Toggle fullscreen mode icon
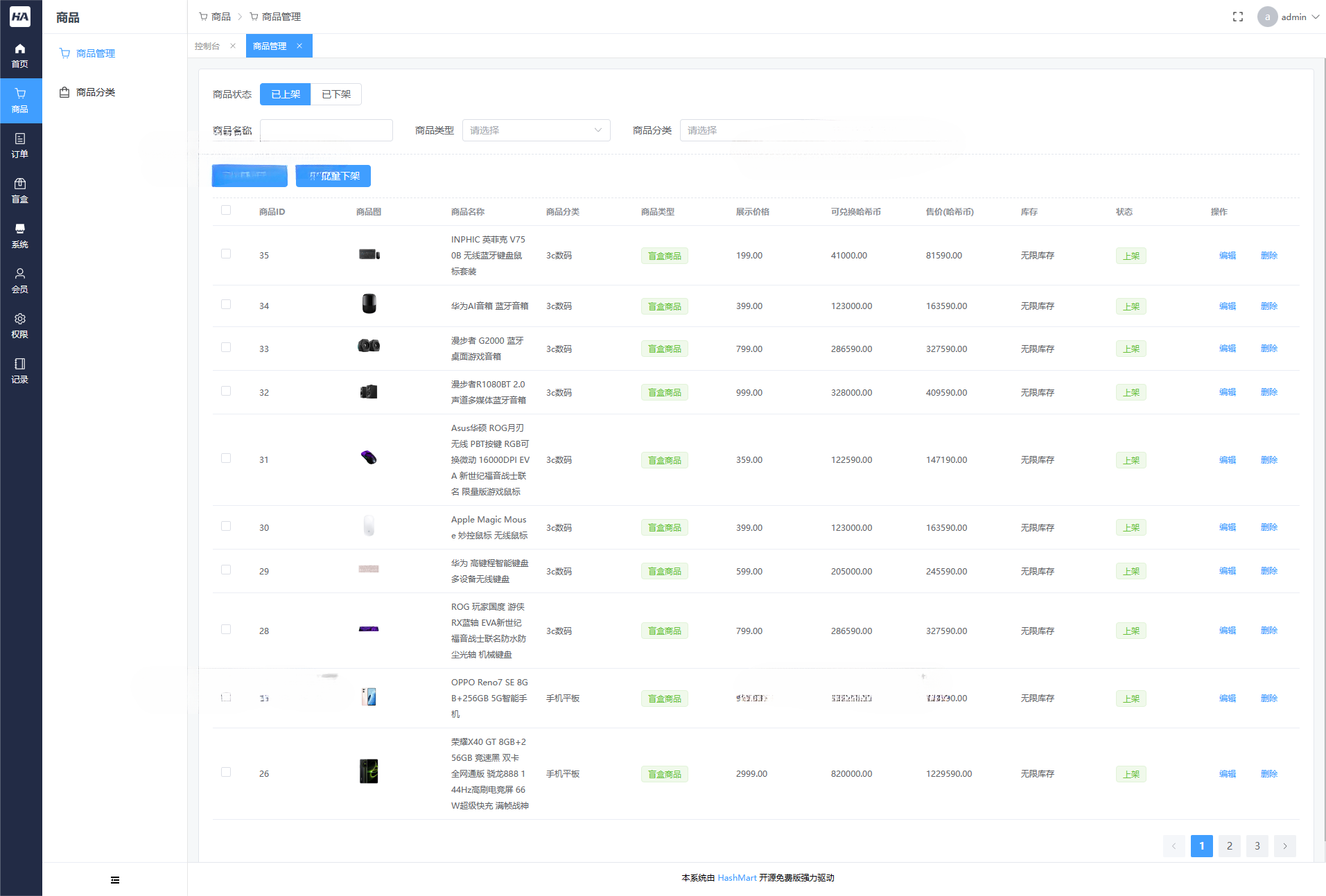 [x=1238, y=17]
